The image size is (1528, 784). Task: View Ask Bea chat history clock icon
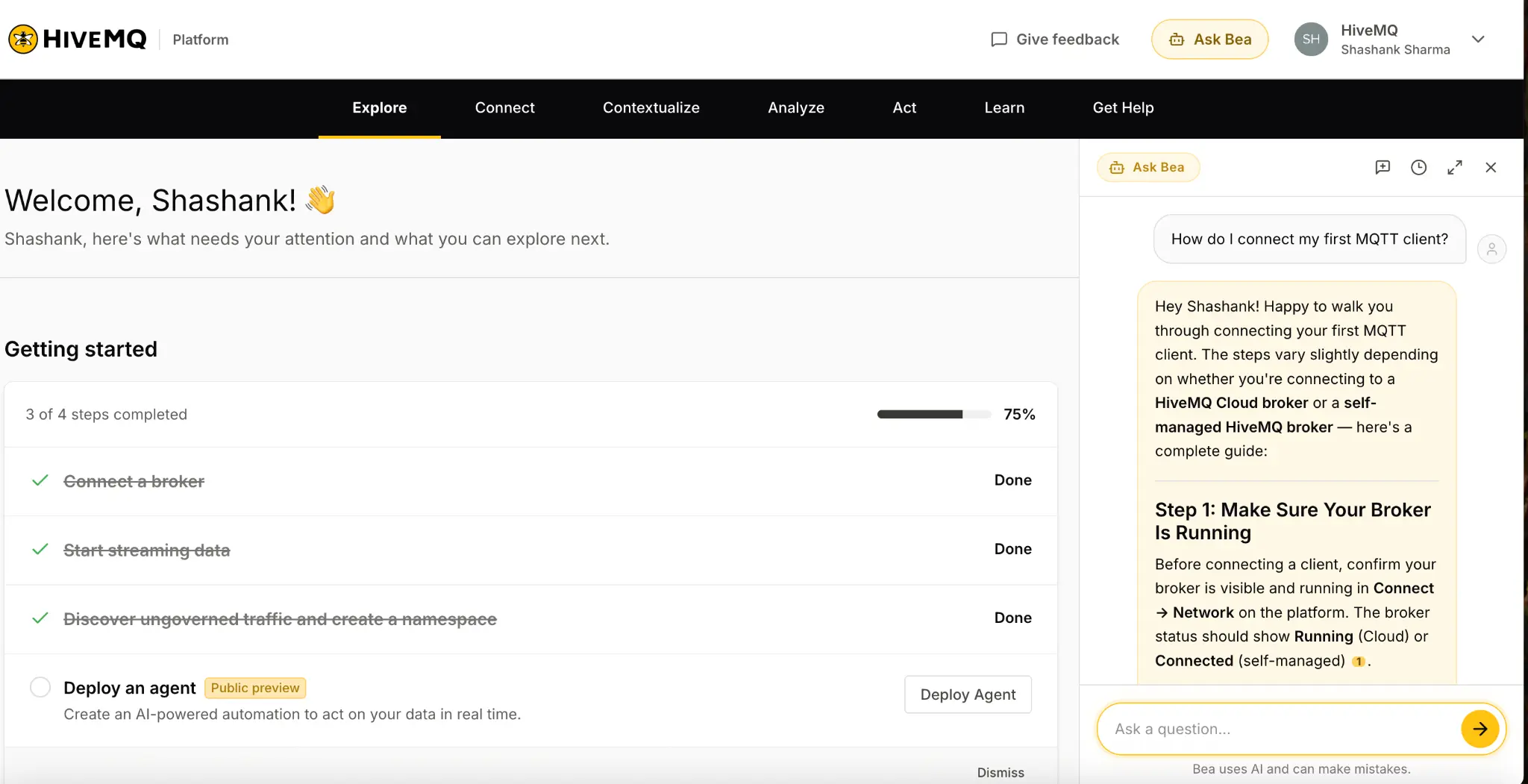[1418, 167]
